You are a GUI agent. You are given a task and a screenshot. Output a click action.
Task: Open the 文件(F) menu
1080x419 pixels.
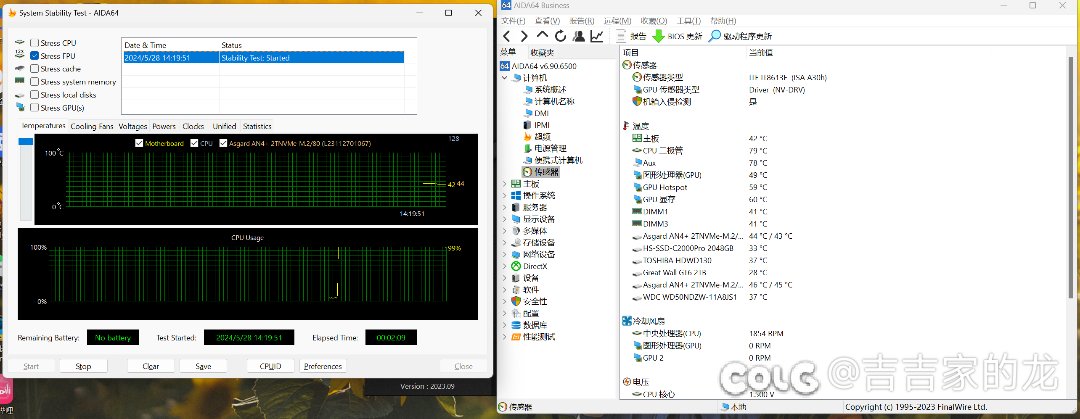click(513, 21)
